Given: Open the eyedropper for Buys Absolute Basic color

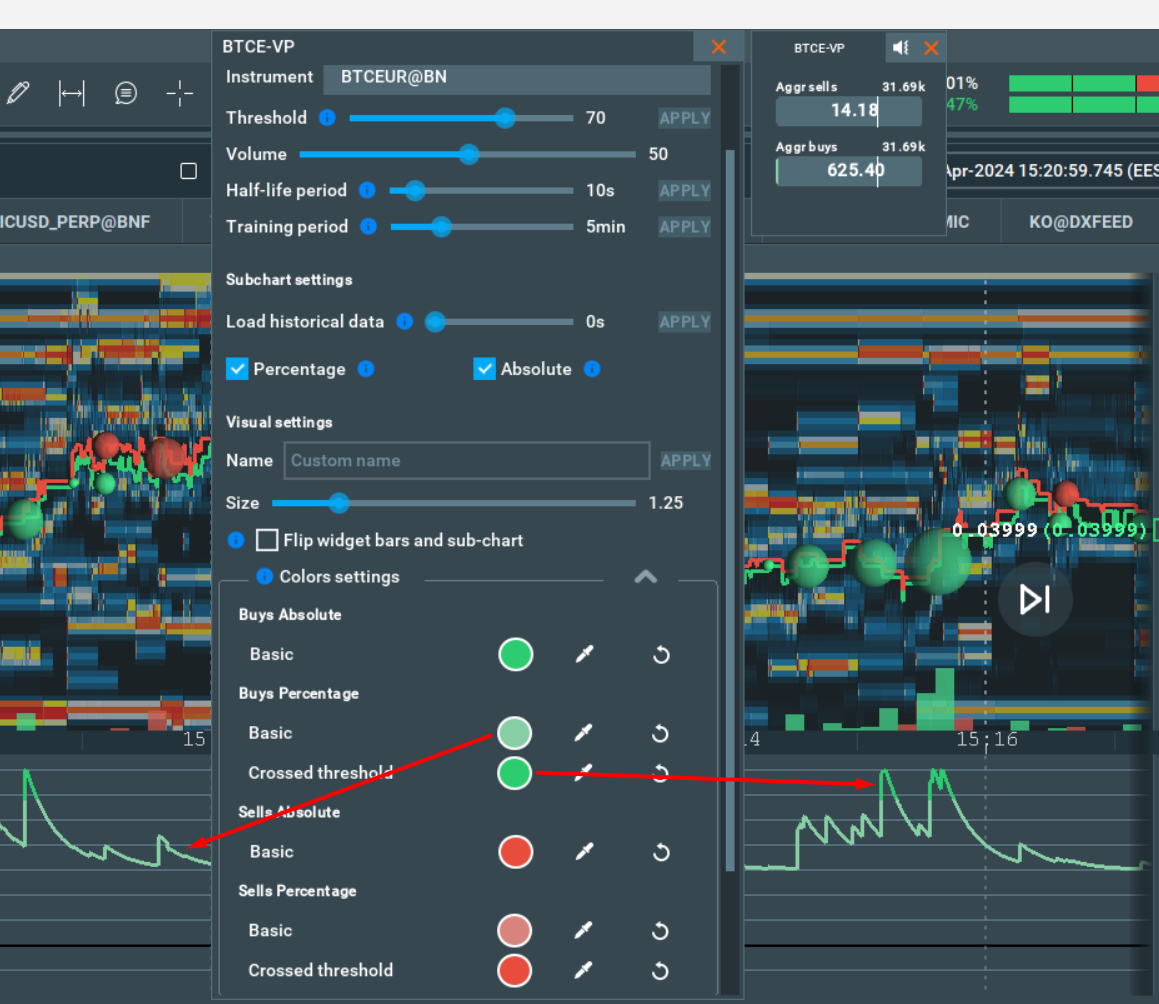Looking at the screenshot, I should tap(584, 654).
